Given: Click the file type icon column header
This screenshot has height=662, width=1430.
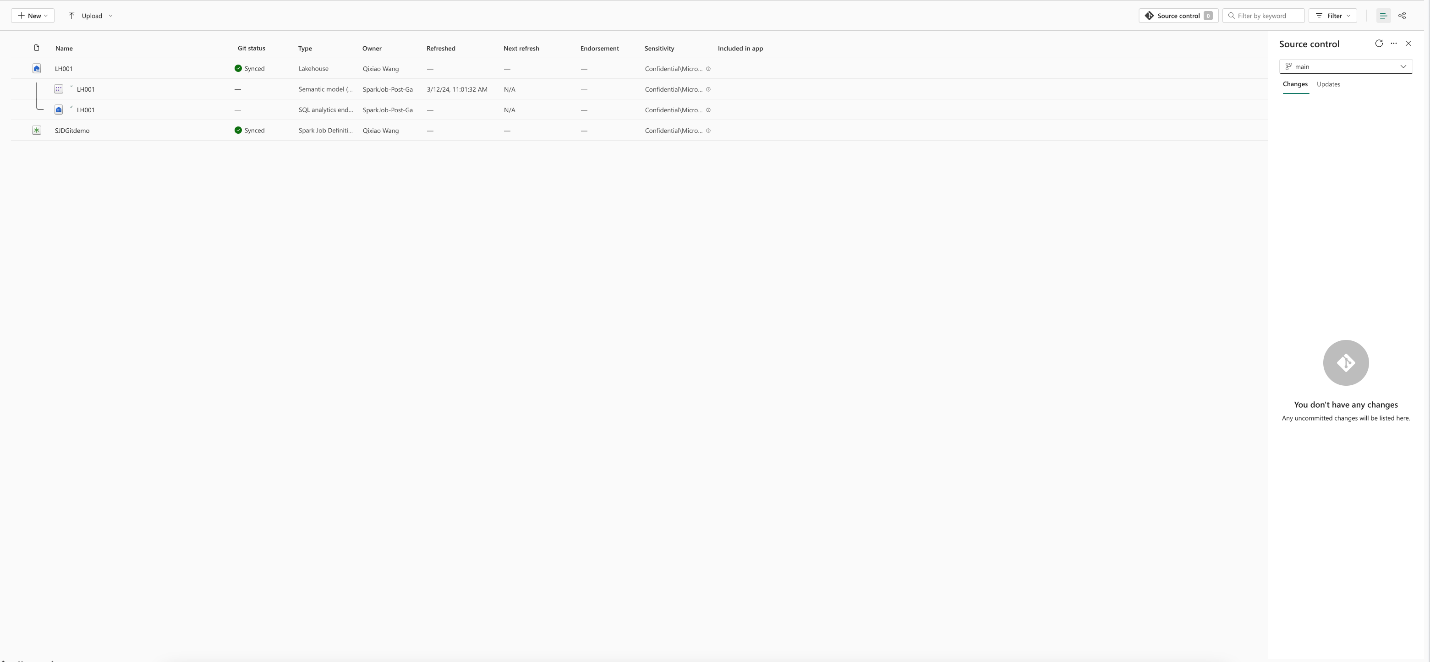Looking at the screenshot, I should (37, 48).
